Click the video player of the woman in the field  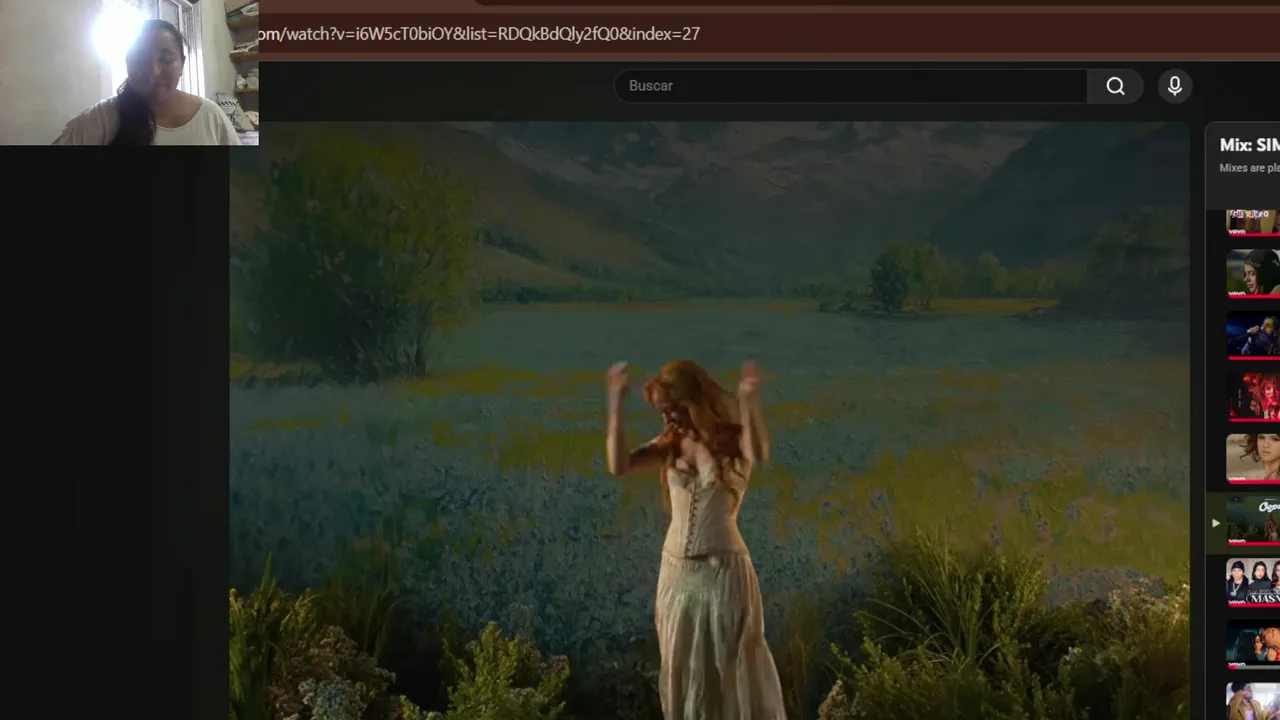[709, 421]
